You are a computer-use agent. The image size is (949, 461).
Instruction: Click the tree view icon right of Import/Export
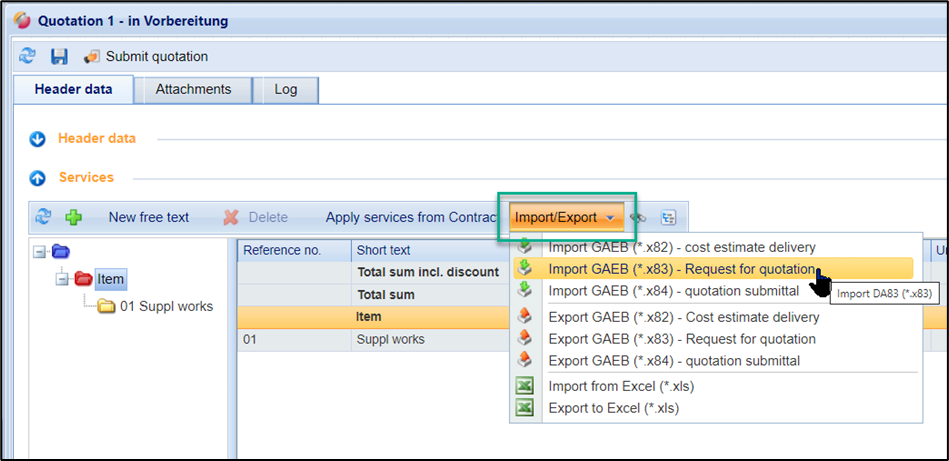pyautogui.click(x=668, y=217)
